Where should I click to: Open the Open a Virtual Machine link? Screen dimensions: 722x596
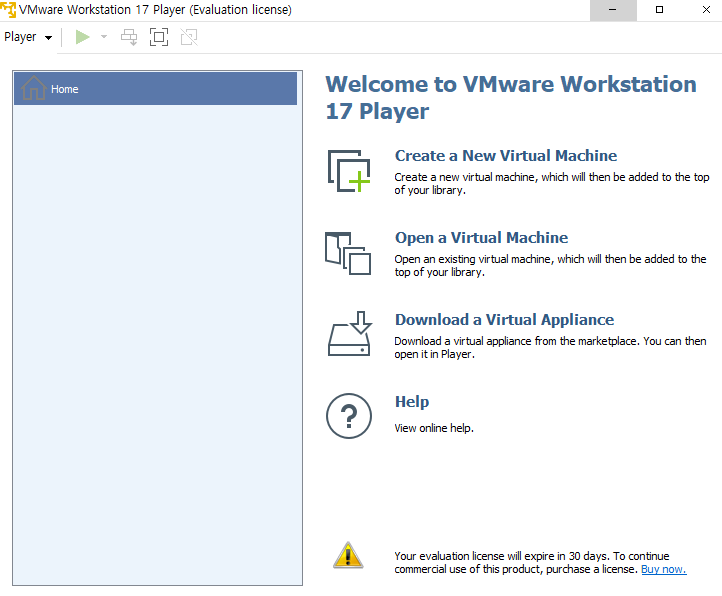pos(481,238)
